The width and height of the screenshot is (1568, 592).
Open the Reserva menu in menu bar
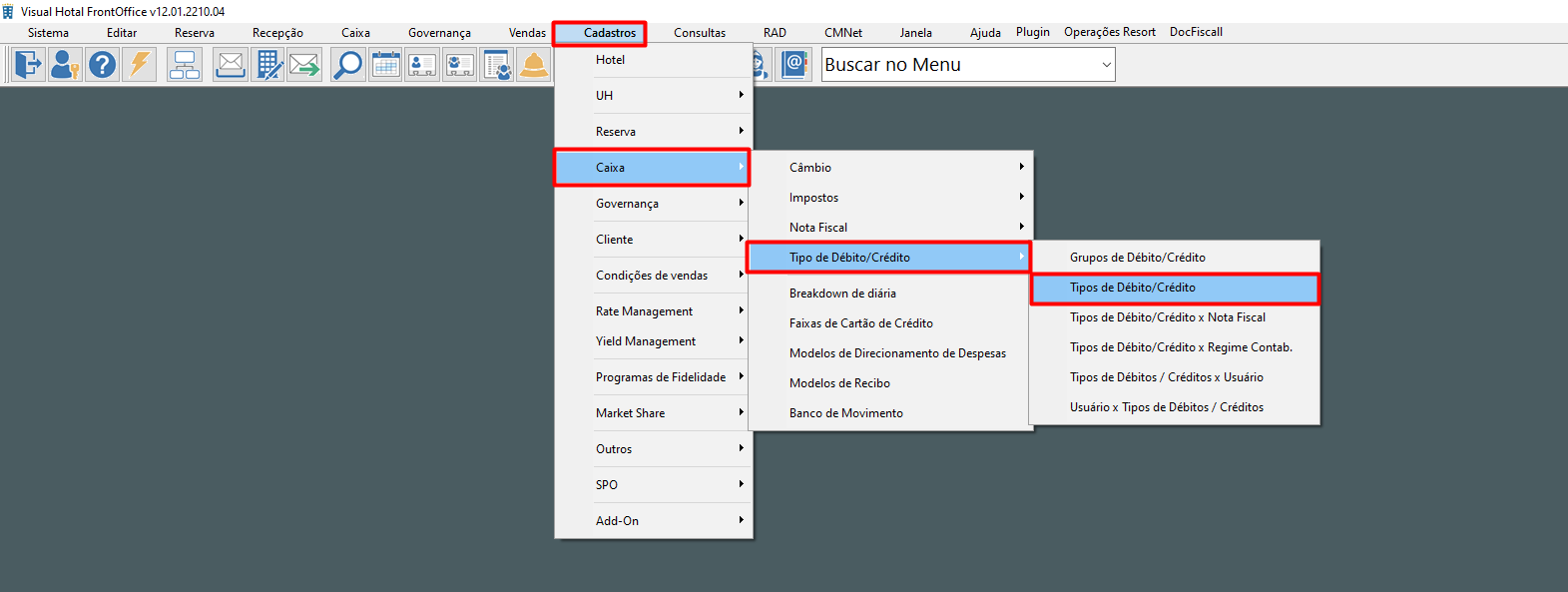tap(194, 33)
